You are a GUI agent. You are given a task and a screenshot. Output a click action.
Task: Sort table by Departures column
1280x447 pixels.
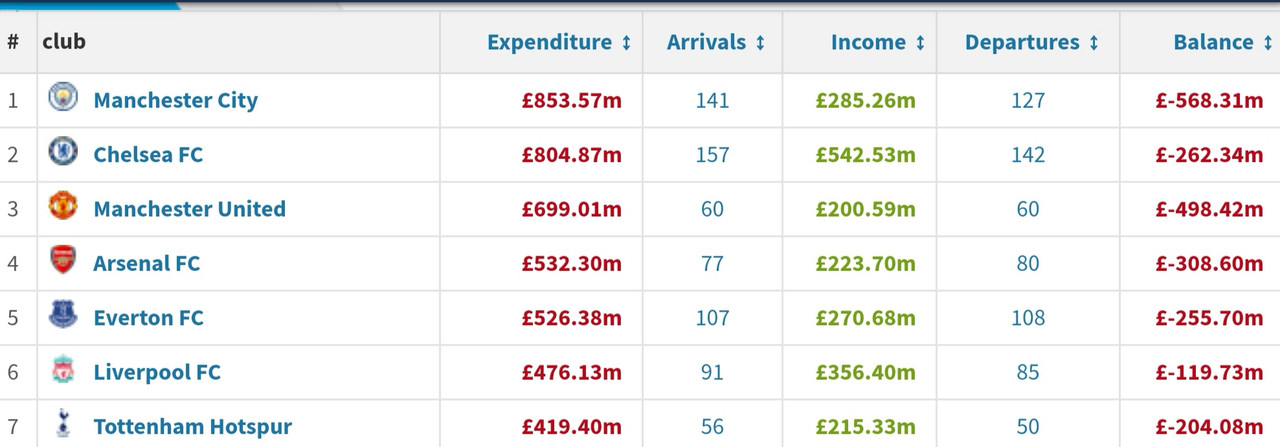(1032, 42)
